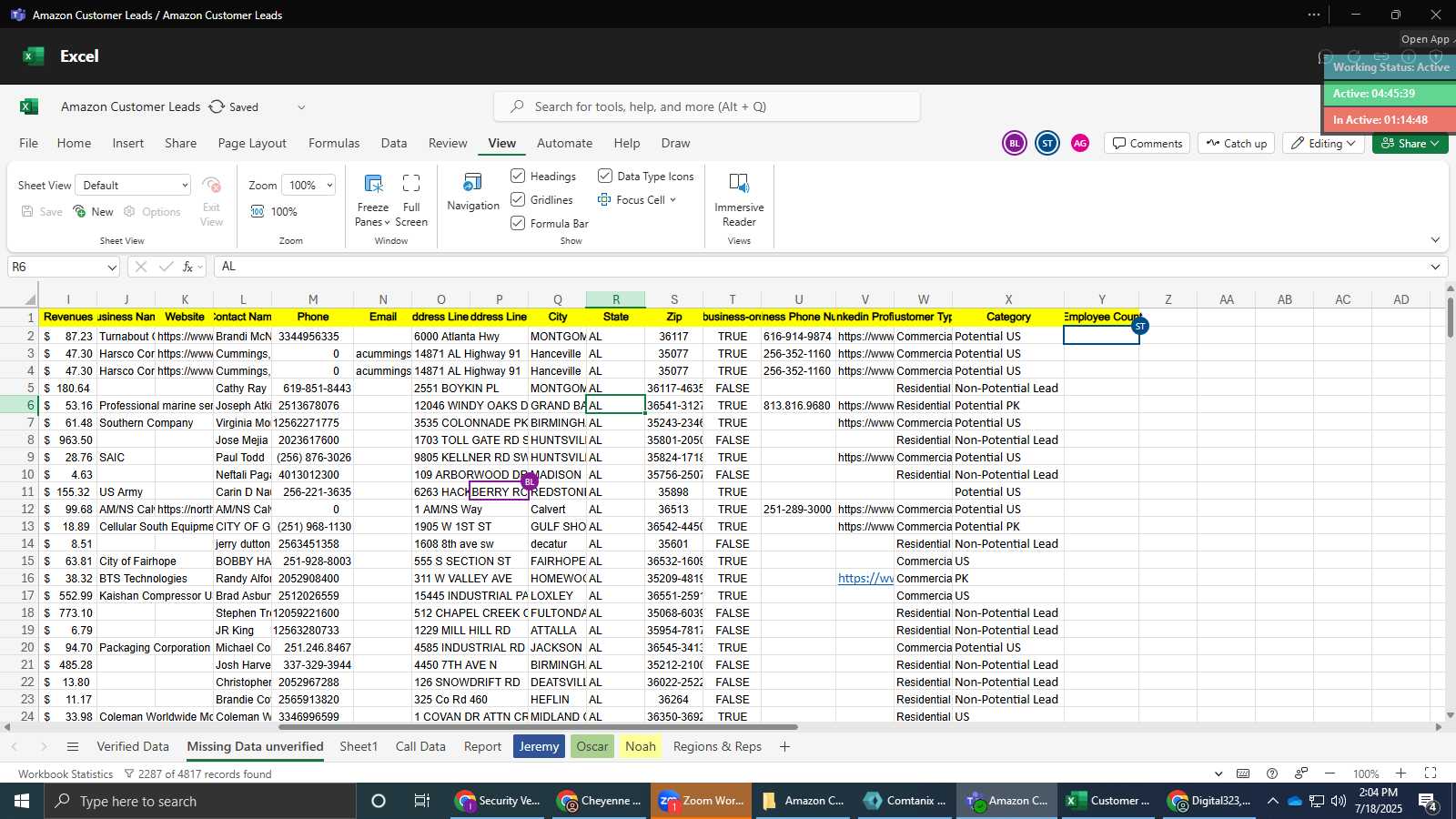Switch to the Formulas tab

pyautogui.click(x=334, y=143)
